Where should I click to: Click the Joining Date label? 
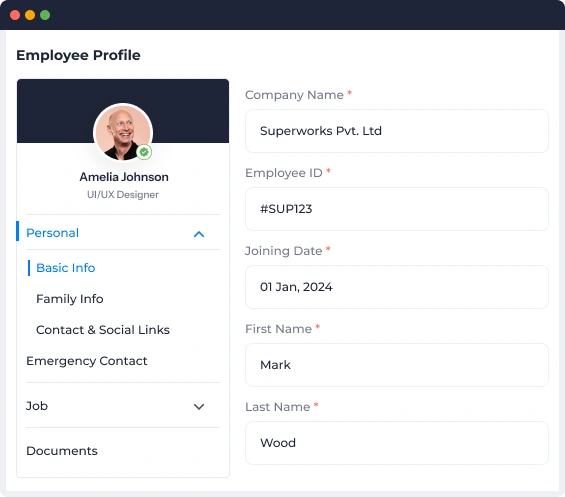[x=284, y=251]
